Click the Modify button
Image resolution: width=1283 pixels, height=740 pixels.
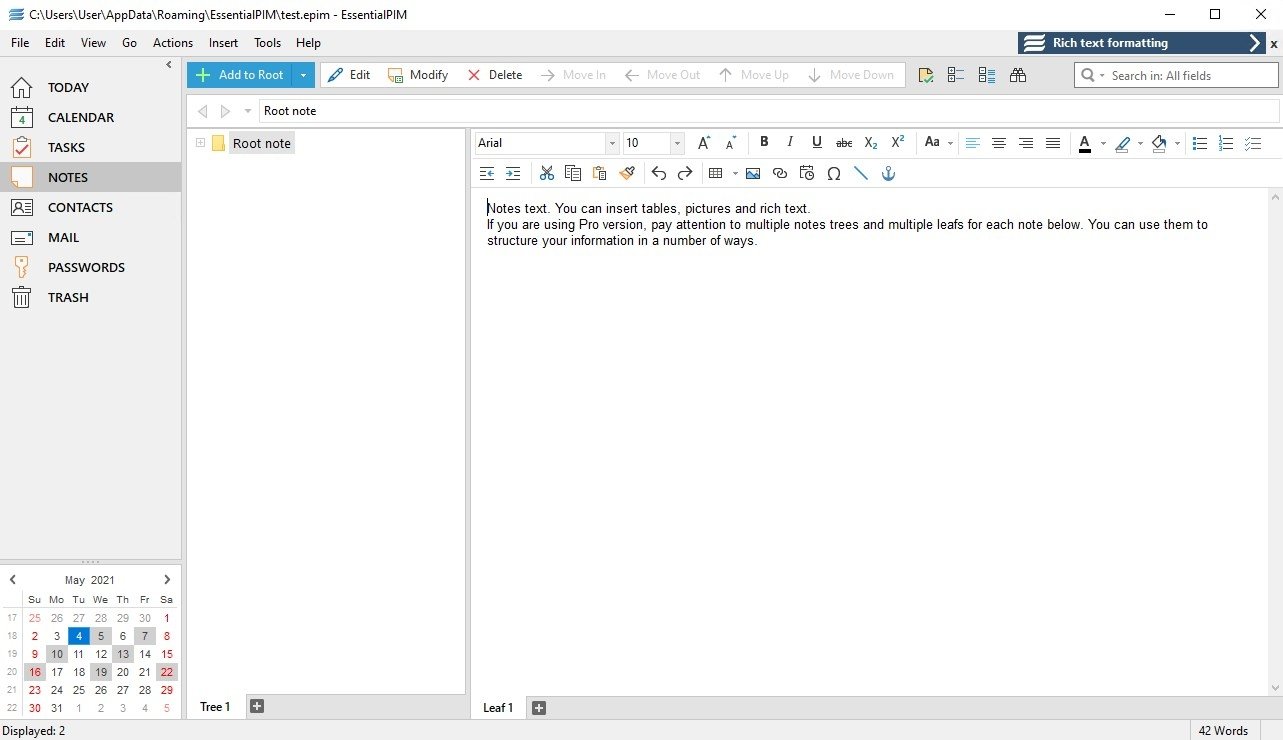click(x=418, y=75)
